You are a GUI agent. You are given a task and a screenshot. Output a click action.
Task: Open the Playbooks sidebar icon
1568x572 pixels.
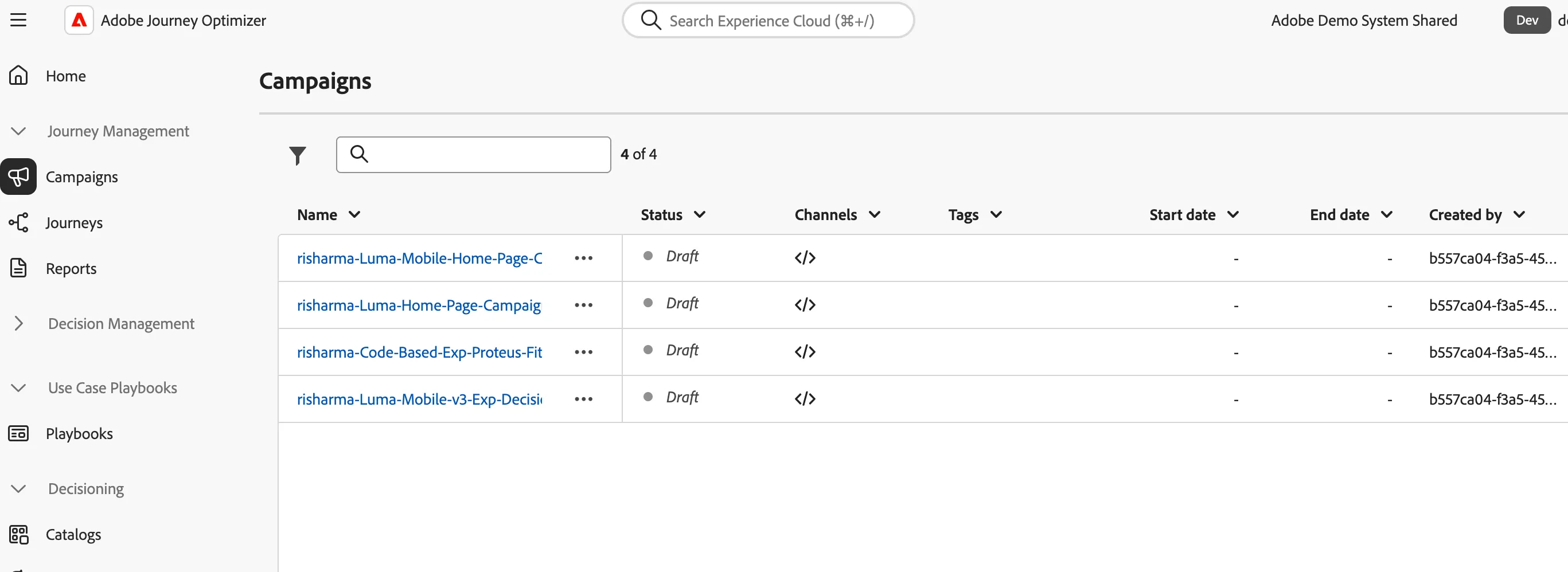click(x=18, y=433)
